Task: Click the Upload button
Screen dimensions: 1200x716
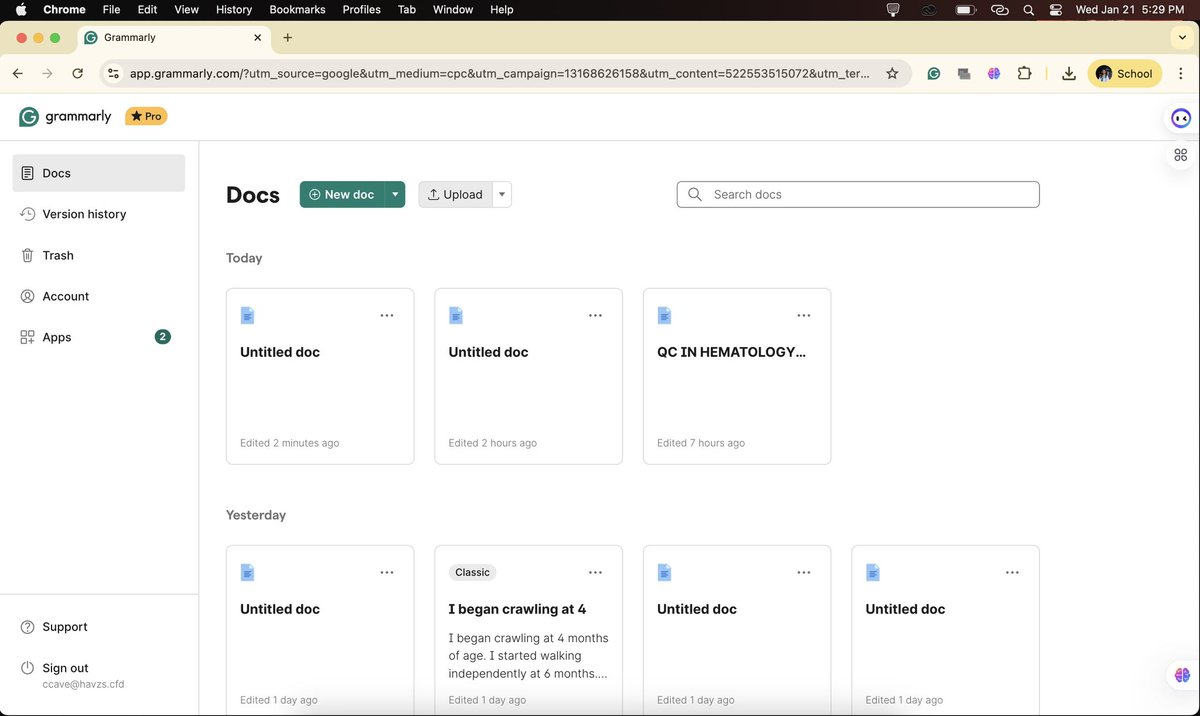Action: pos(455,194)
